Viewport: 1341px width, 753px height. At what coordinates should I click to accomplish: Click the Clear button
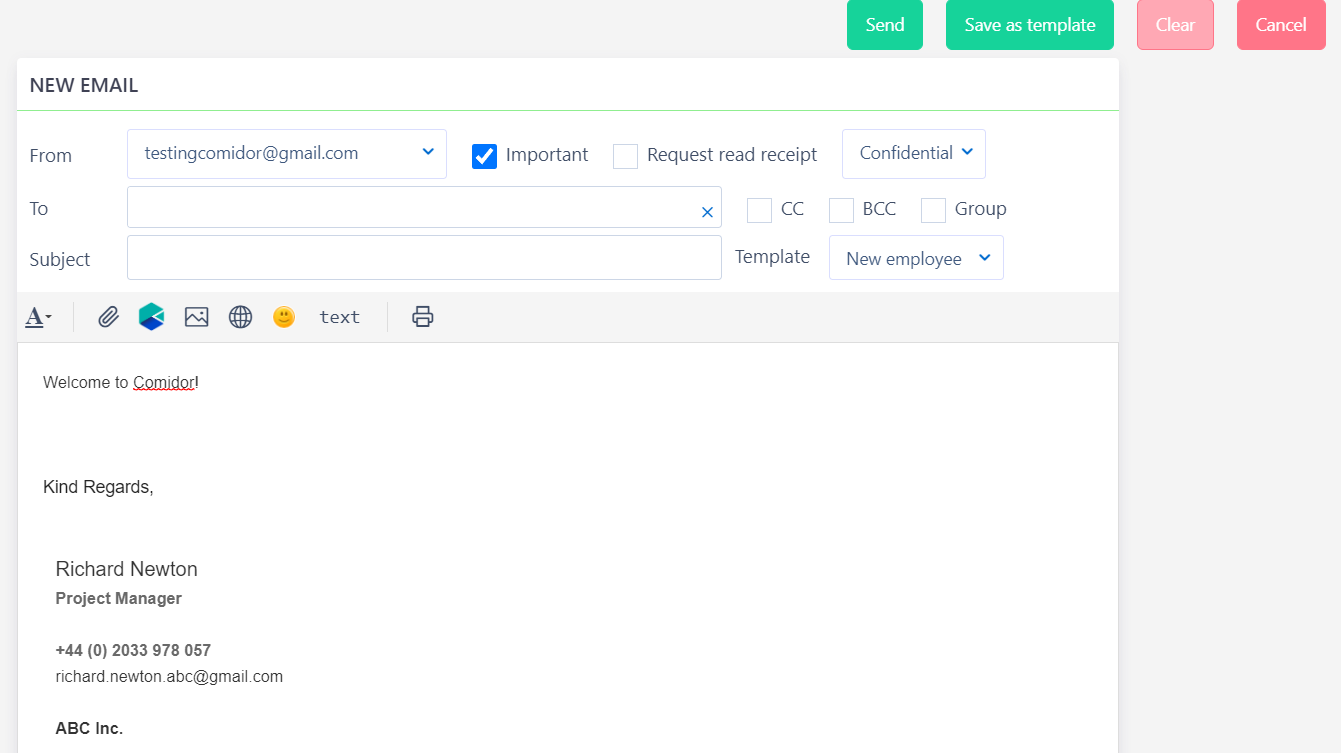[1175, 25]
